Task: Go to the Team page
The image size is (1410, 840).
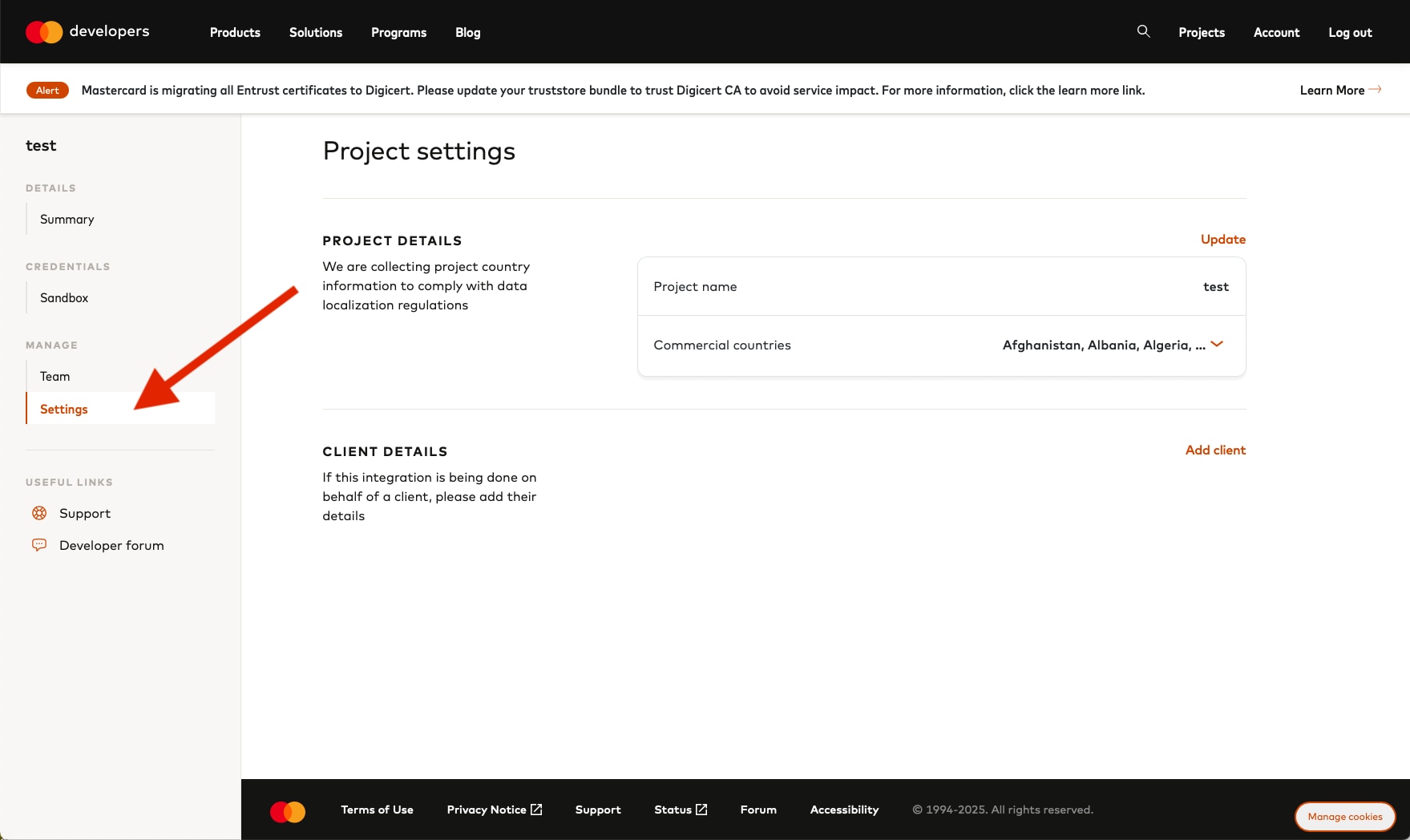Action: [55, 377]
